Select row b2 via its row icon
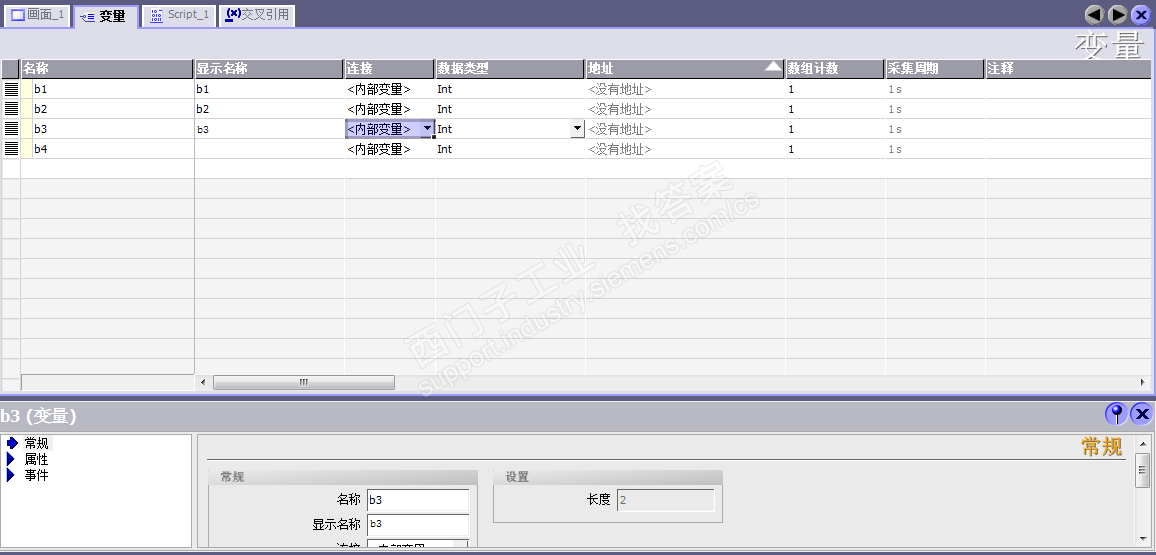 coord(11,109)
